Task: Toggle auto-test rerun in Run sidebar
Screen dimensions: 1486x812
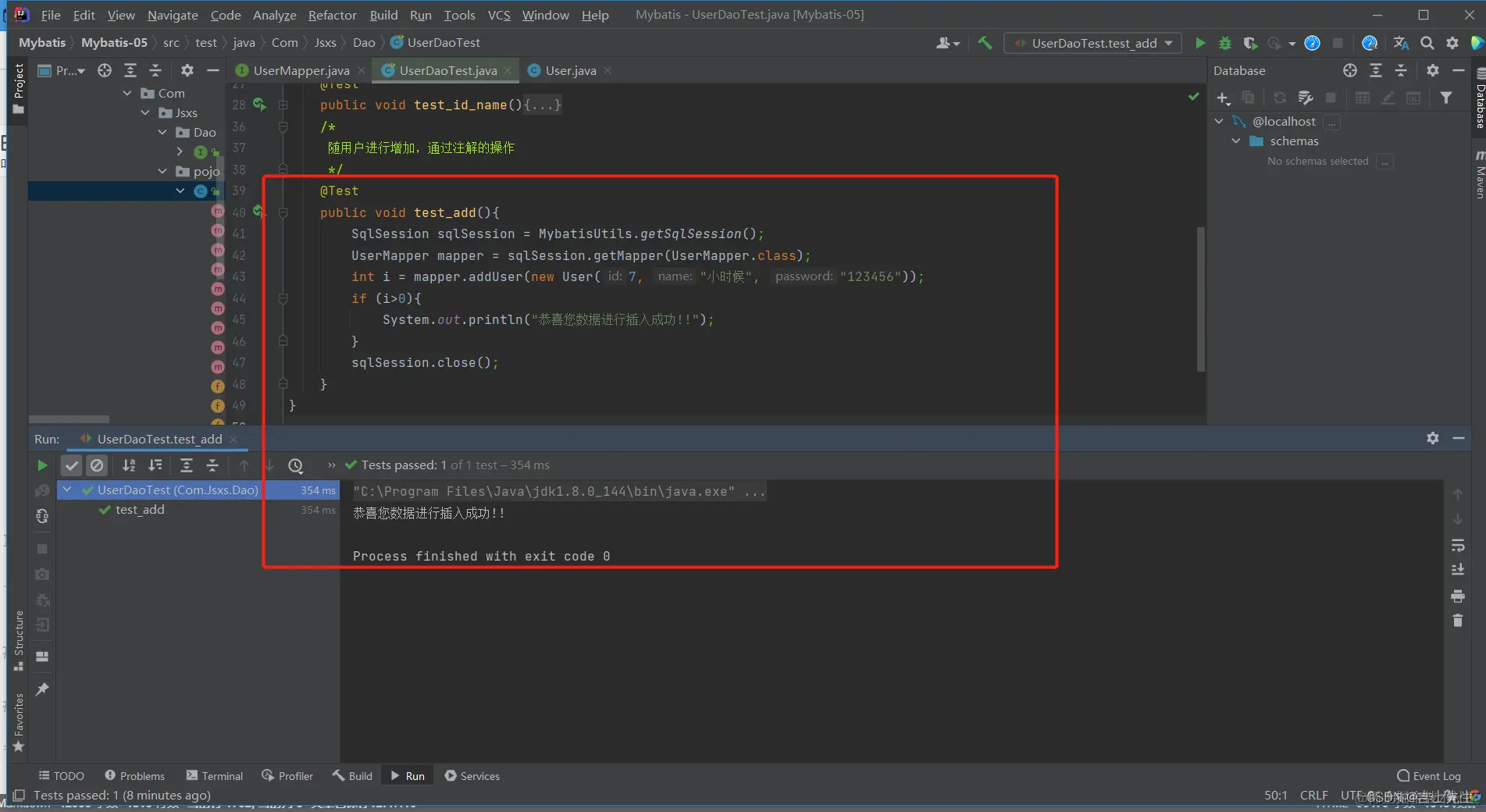Action: 42,516
